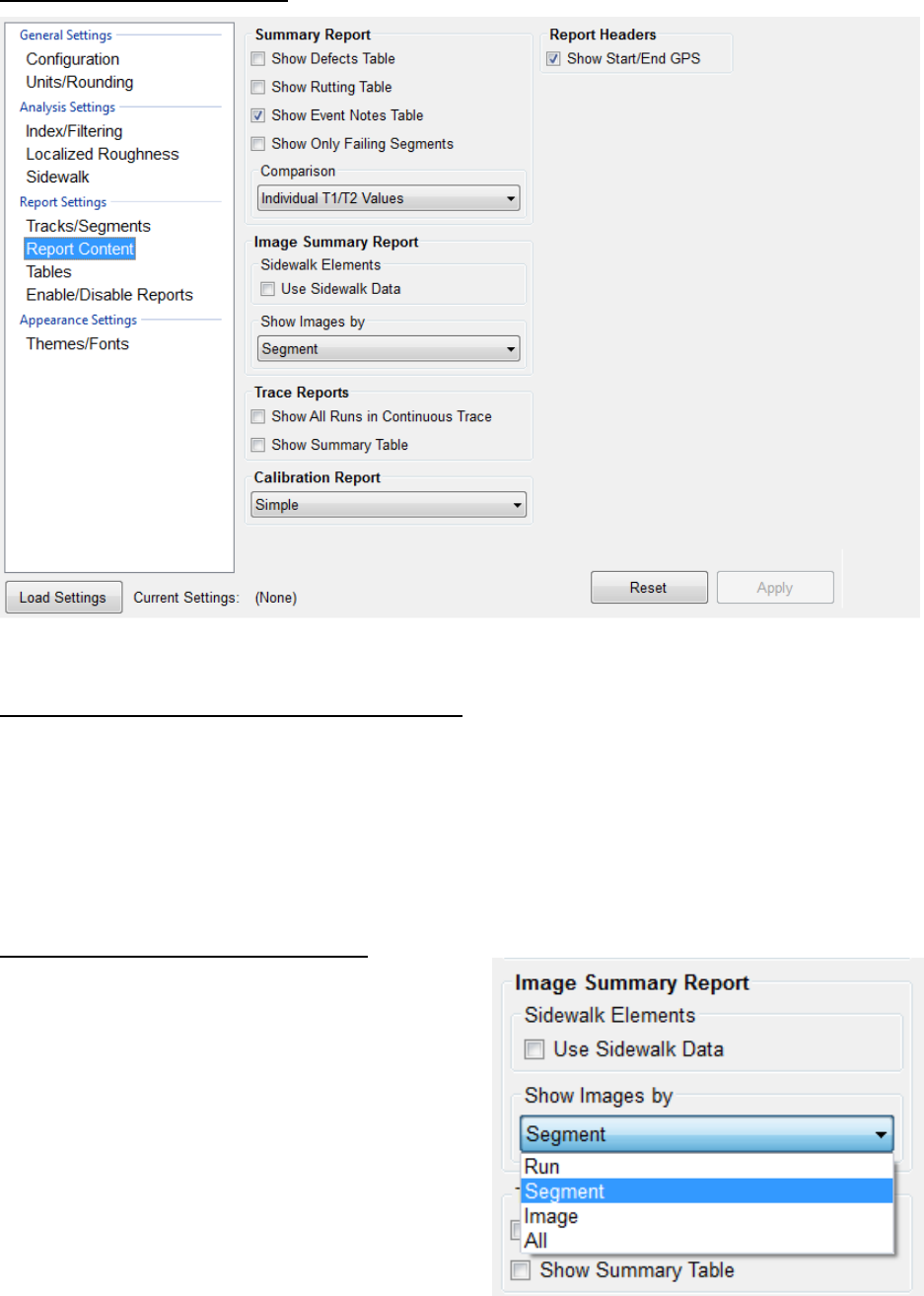The image size is (924, 1296).
Task: Click the Current Settings (None) value
Action: point(276,598)
